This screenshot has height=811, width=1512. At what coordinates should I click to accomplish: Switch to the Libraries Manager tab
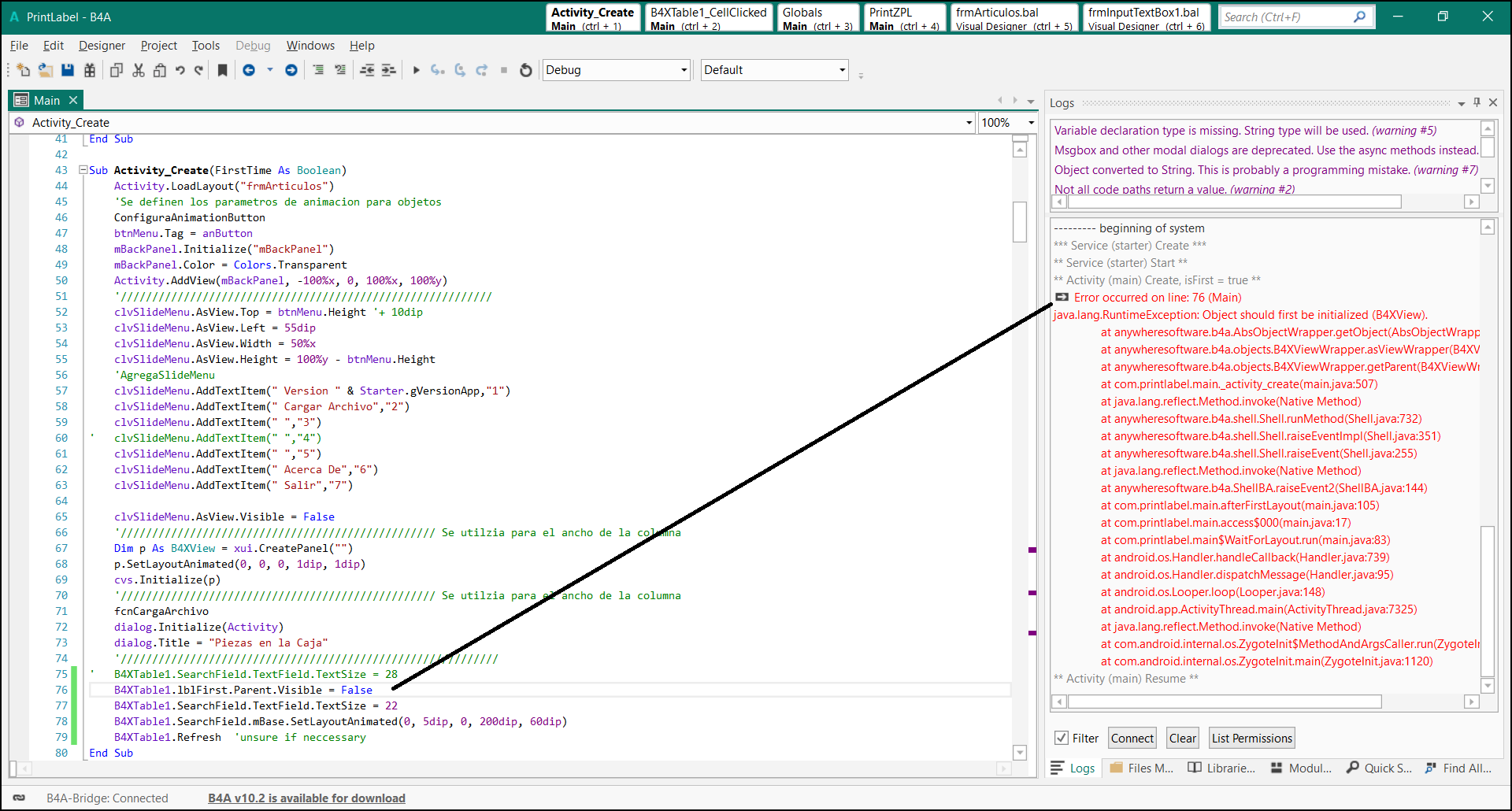[x=1222, y=768]
